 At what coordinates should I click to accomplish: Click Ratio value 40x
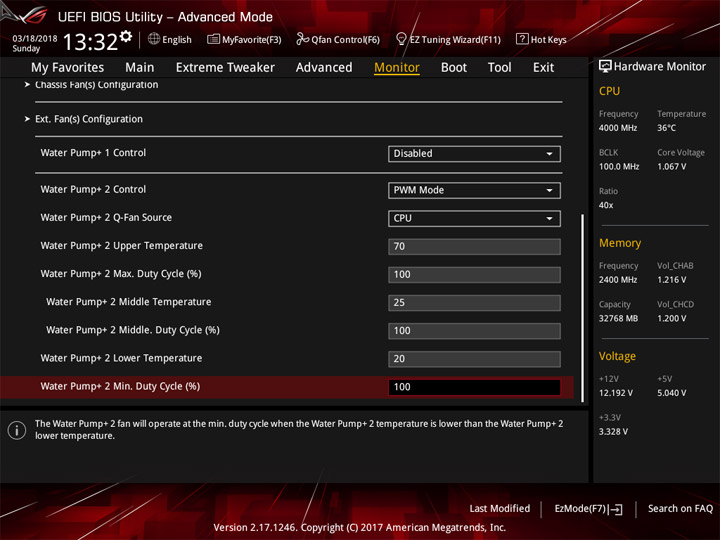(x=606, y=205)
